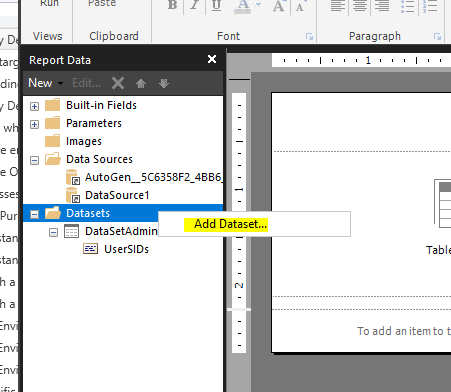
Task: Select the DataSetAdmin dataset
Action: click(121, 231)
